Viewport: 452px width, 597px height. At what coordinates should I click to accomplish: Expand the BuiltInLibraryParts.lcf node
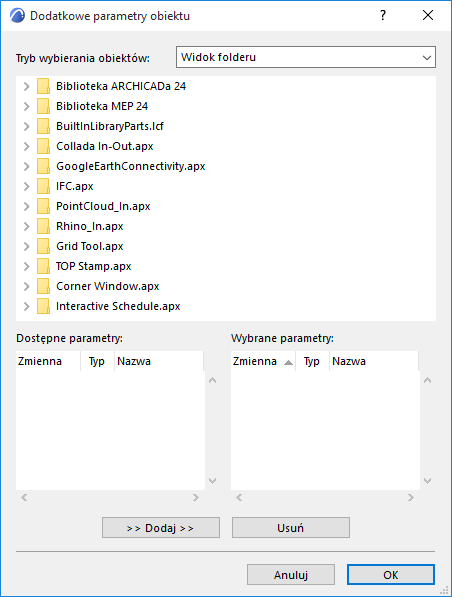pyautogui.click(x=27, y=126)
